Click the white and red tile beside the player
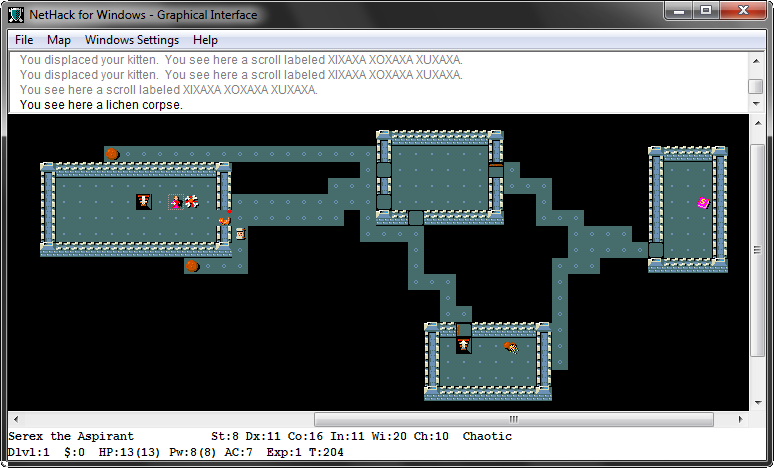Viewport: 774px width, 468px height. pyautogui.click(x=192, y=201)
